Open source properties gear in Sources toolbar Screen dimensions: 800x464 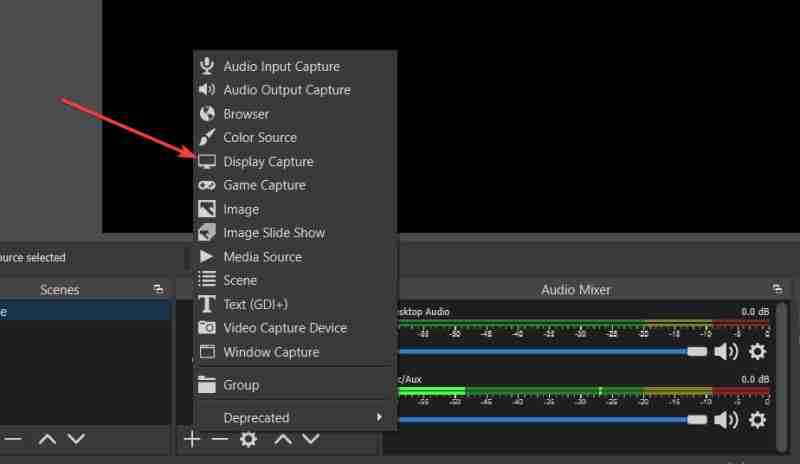pyautogui.click(x=248, y=439)
